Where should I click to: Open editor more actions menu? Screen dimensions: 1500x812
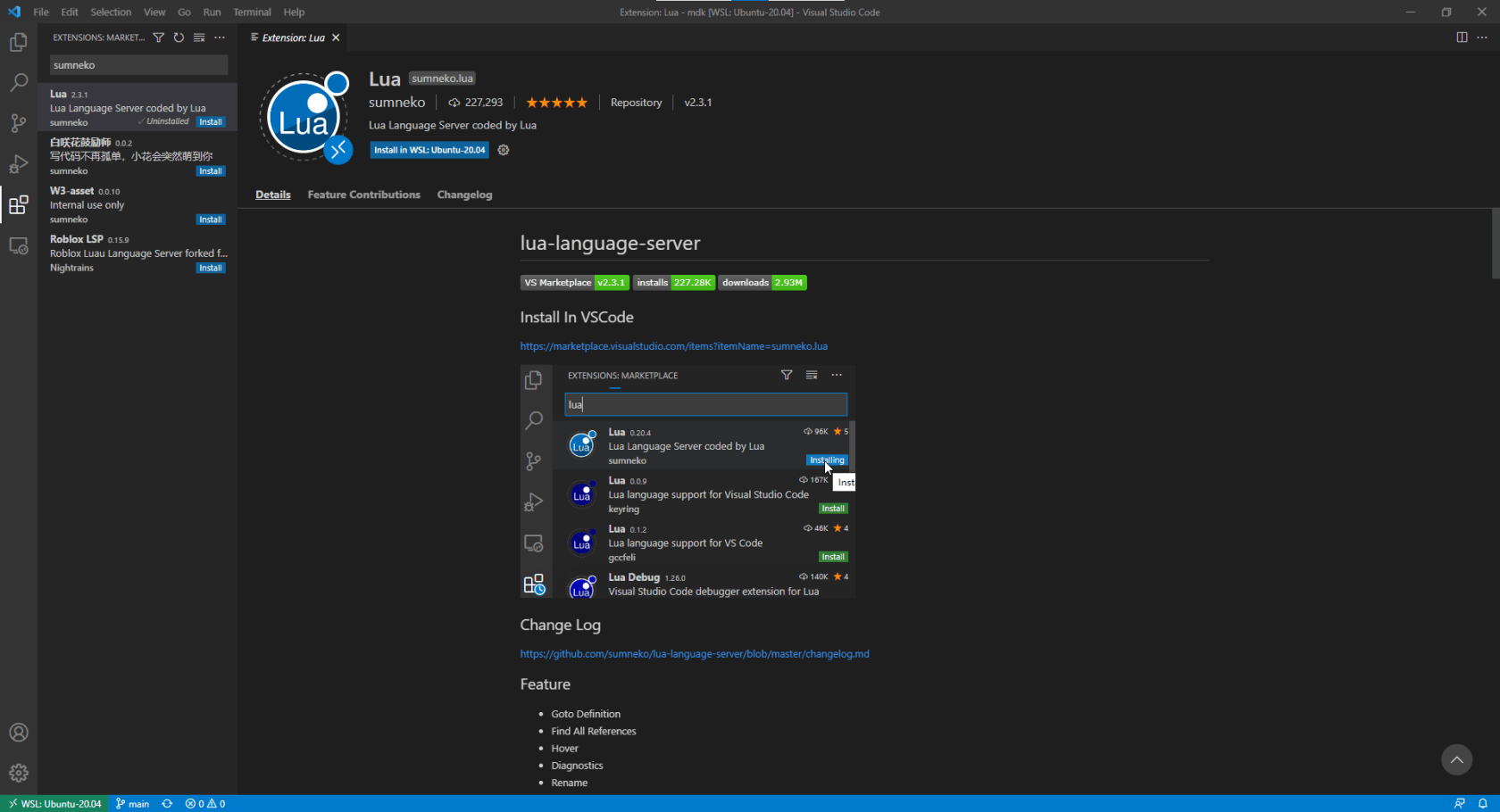point(1482,37)
